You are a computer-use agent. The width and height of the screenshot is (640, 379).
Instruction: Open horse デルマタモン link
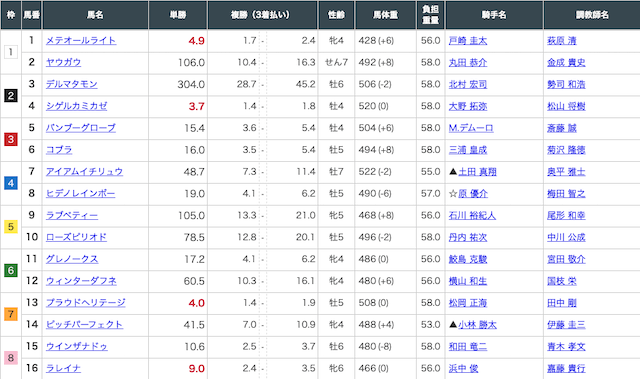[71, 84]
